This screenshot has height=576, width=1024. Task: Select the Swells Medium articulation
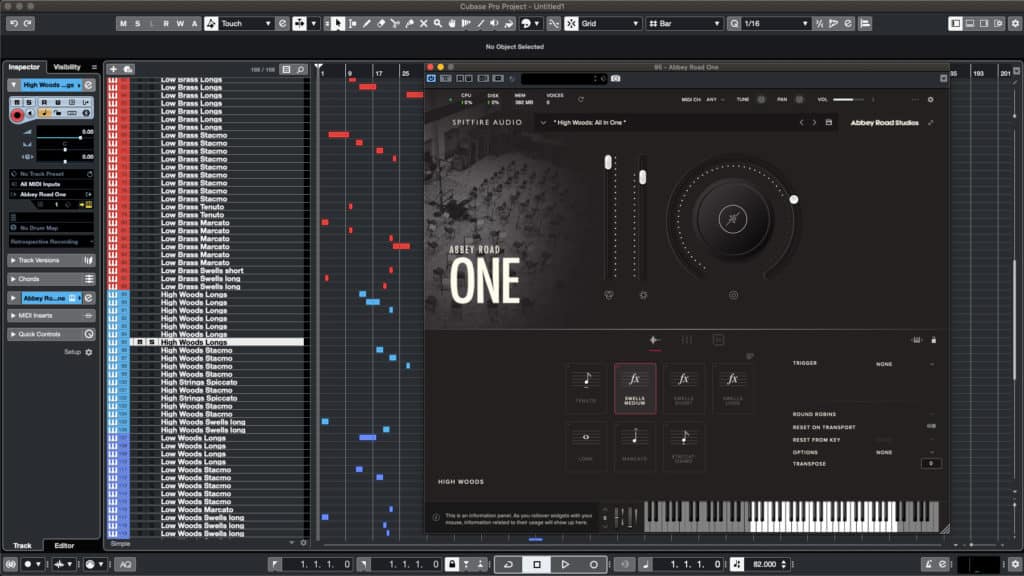click(635, 387)
